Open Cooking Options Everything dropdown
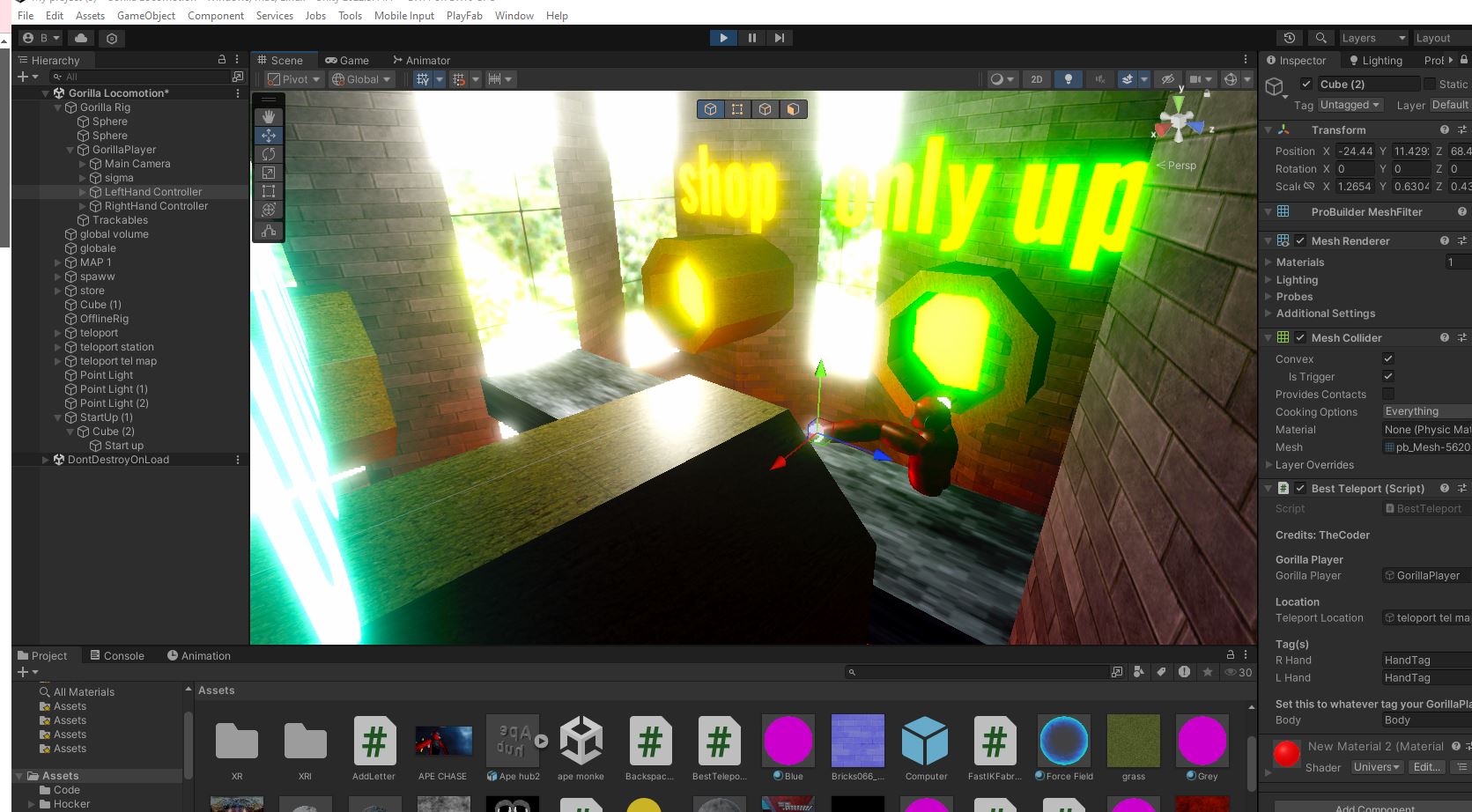The image size is (1472, 812). (1426, 411)
